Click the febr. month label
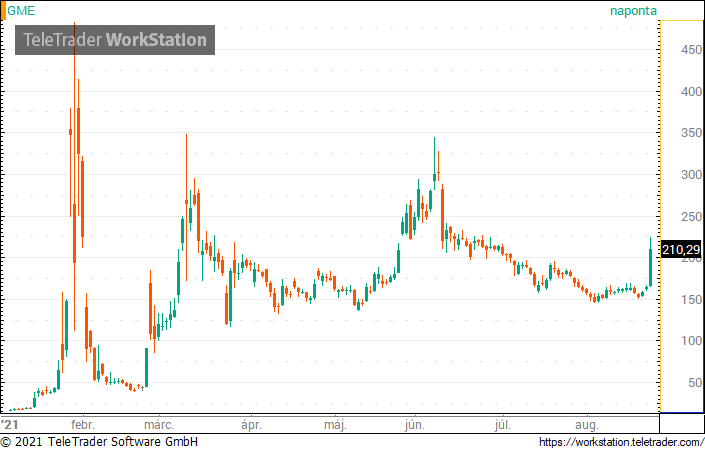705x451 pixels. [x=83, y=424]
